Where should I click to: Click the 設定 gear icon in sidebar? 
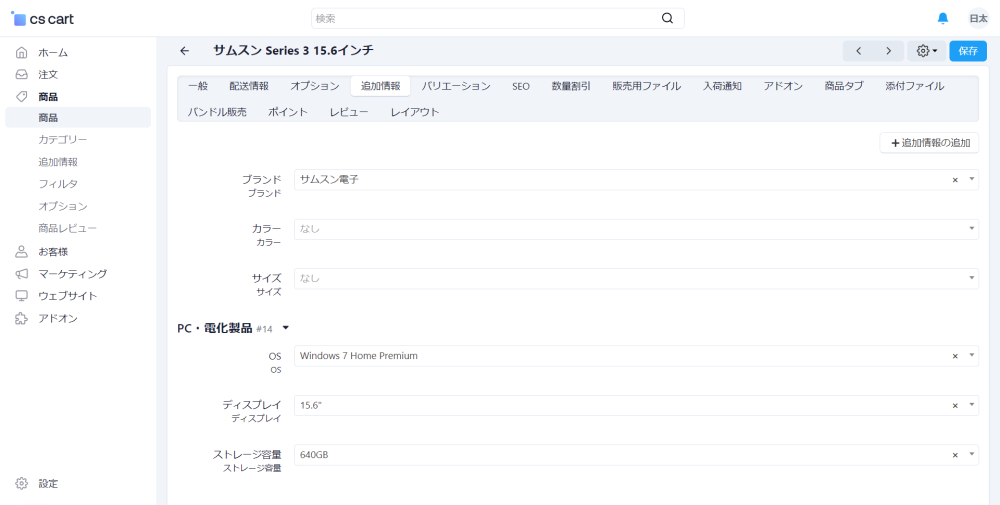point(22,483)
